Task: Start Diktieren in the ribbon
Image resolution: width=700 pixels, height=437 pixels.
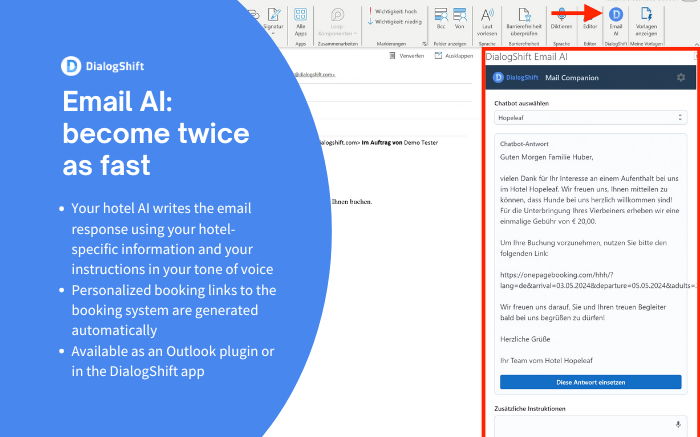Action: point(561,19)
